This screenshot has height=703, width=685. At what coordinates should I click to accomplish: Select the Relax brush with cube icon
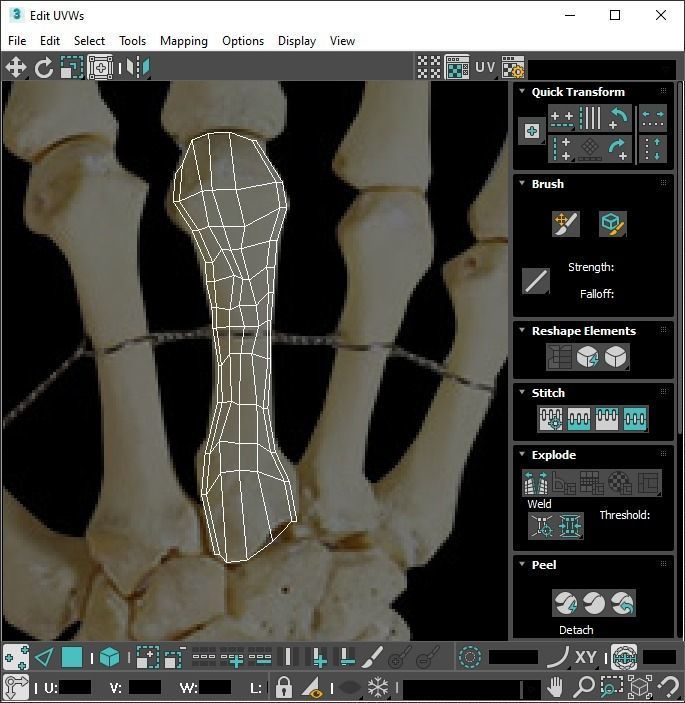coord(612,224)
